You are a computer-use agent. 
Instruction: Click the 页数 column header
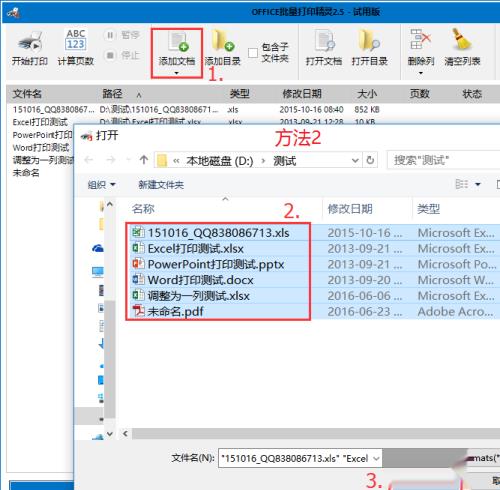(419, 94)
